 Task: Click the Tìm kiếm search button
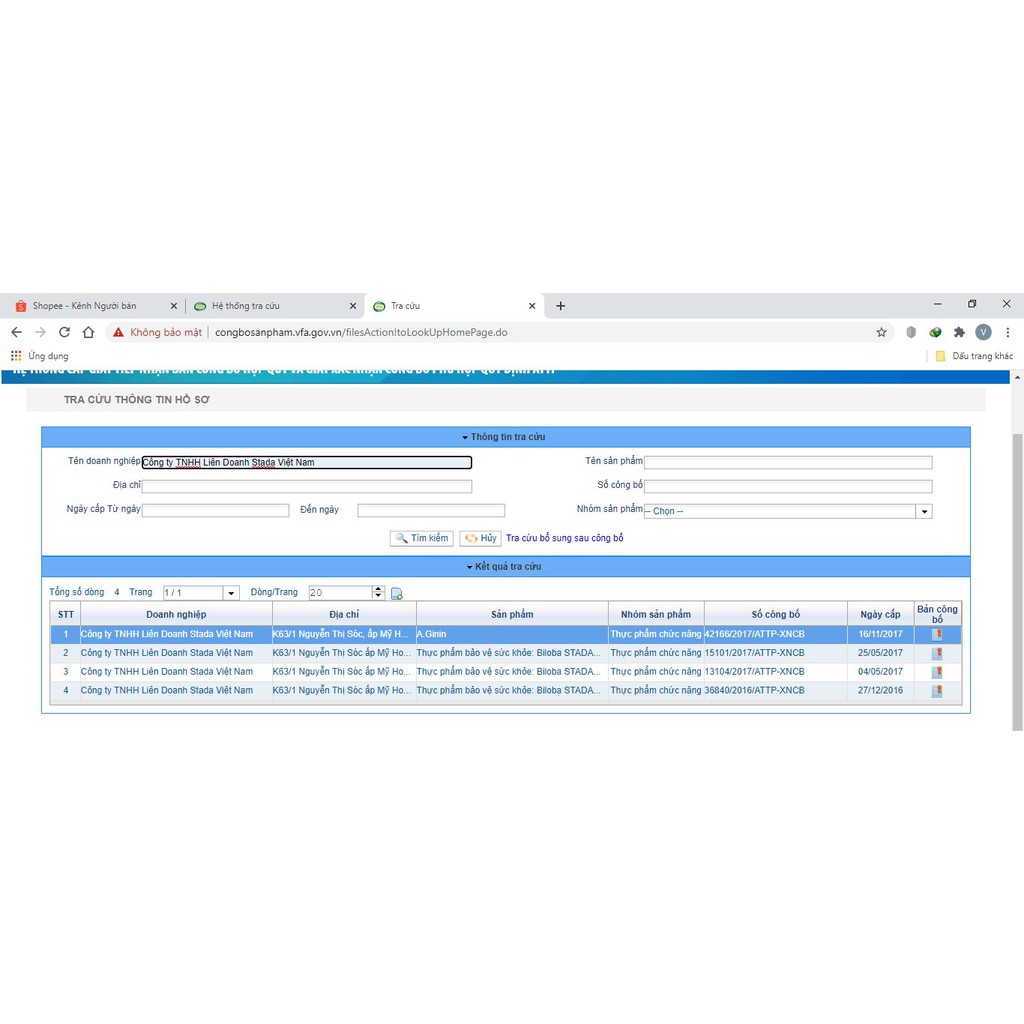tap(422, 538)
